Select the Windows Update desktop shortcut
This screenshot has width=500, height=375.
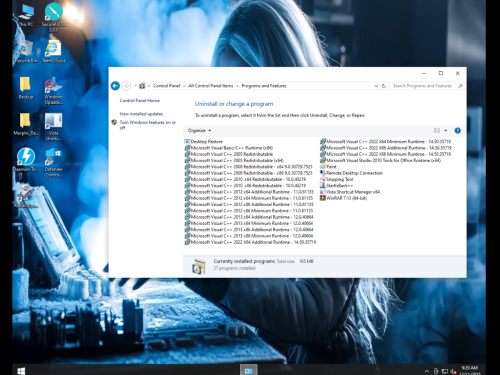point(53,91)
